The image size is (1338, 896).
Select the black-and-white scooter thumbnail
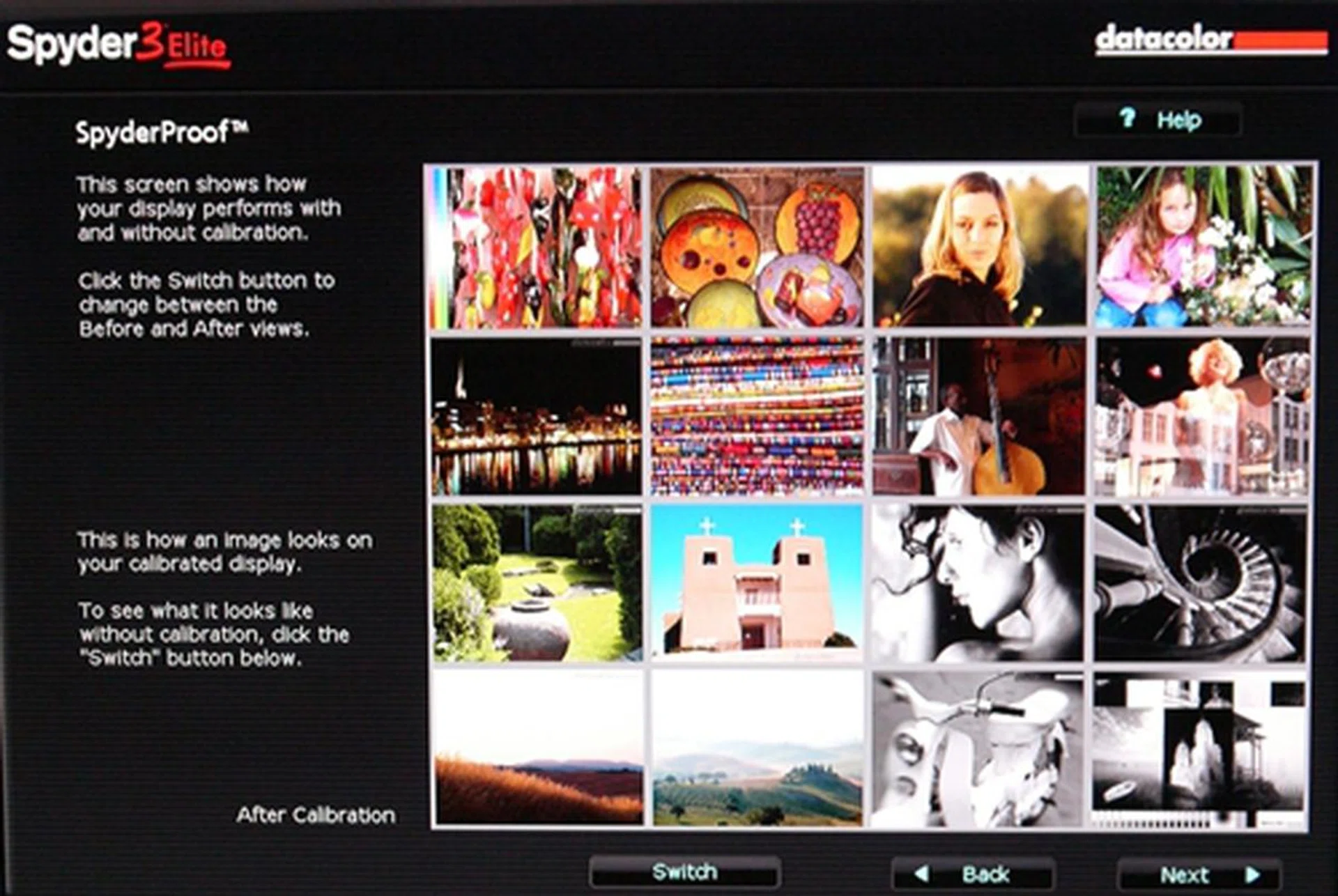[x=978, y=750]
